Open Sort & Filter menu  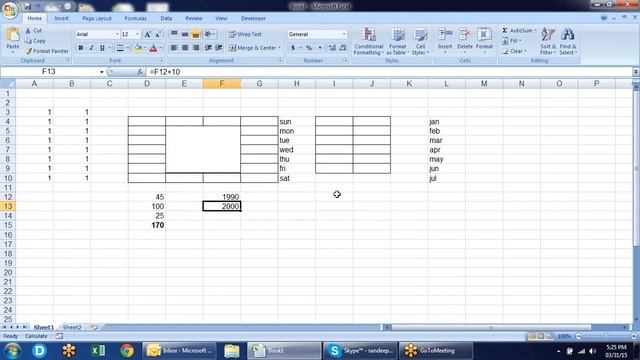(548, 41)
